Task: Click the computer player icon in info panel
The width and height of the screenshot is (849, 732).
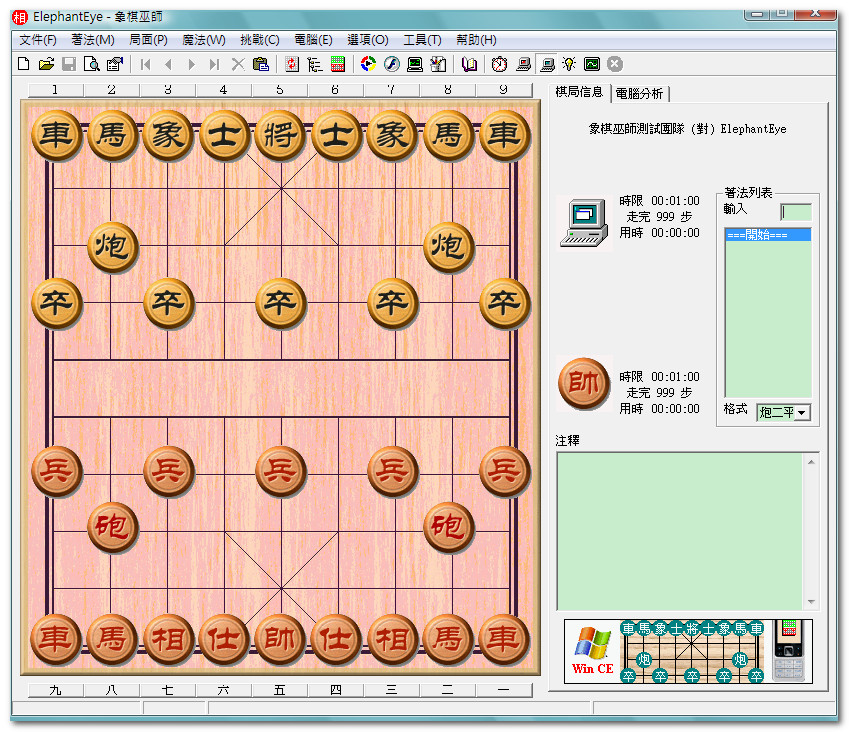Action: [584, 220]
